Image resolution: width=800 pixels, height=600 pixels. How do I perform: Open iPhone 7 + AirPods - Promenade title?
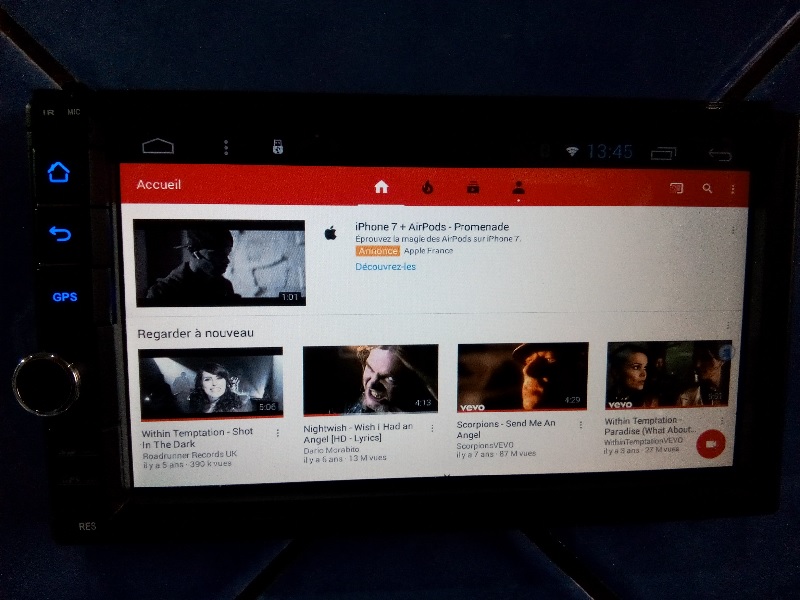432,227
